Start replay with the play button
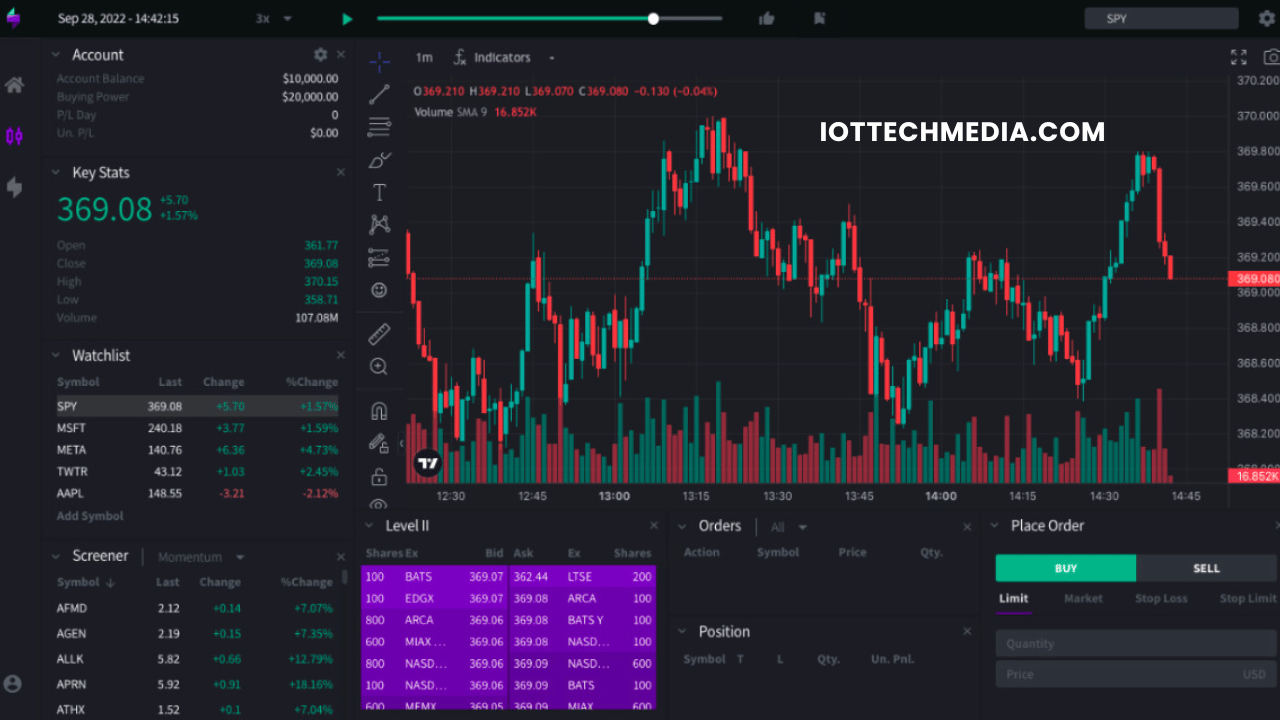The height and width of the screenshot is (720, 1280). [347, 19]
